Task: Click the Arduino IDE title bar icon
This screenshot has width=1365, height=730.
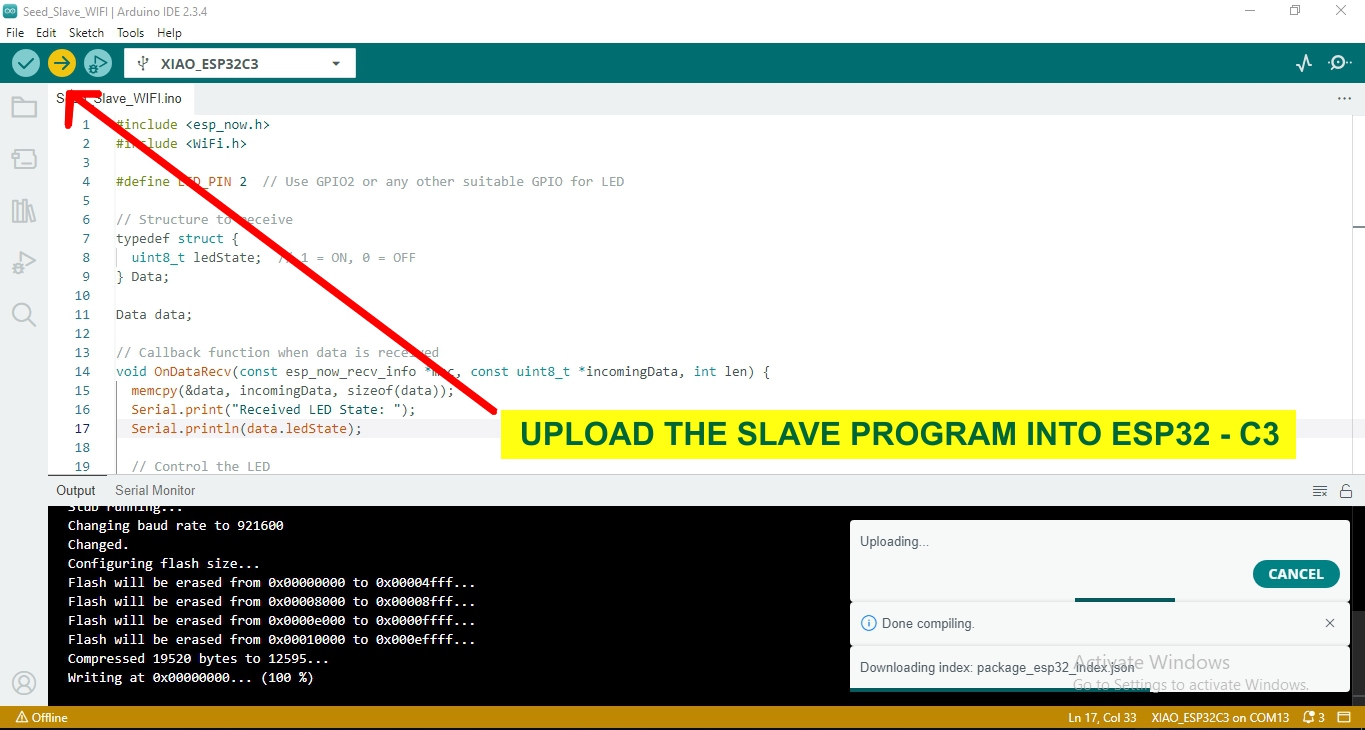Action: pos(9,10)
